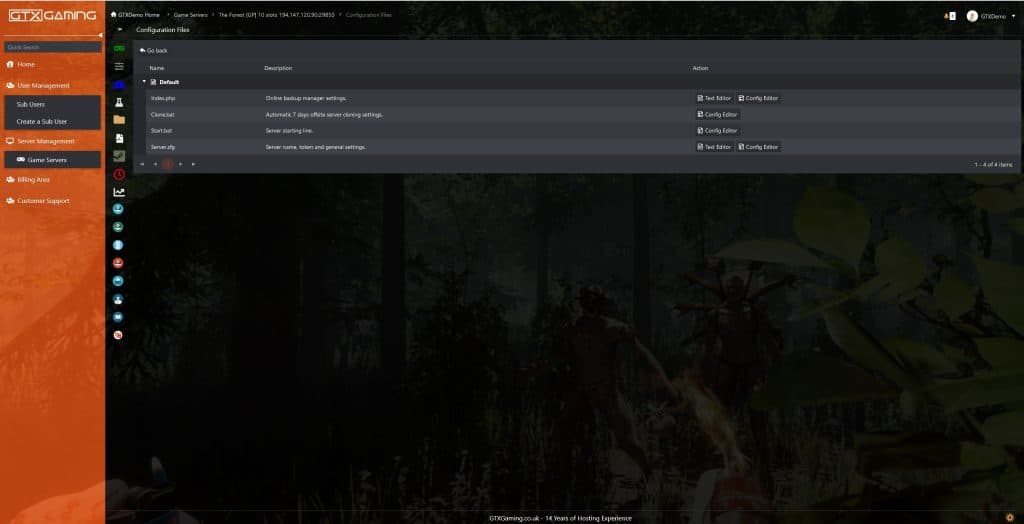Collapse the left sidebar using the arrow
The height and width of the screenshot is (524, 1024).
pos(100,37)
